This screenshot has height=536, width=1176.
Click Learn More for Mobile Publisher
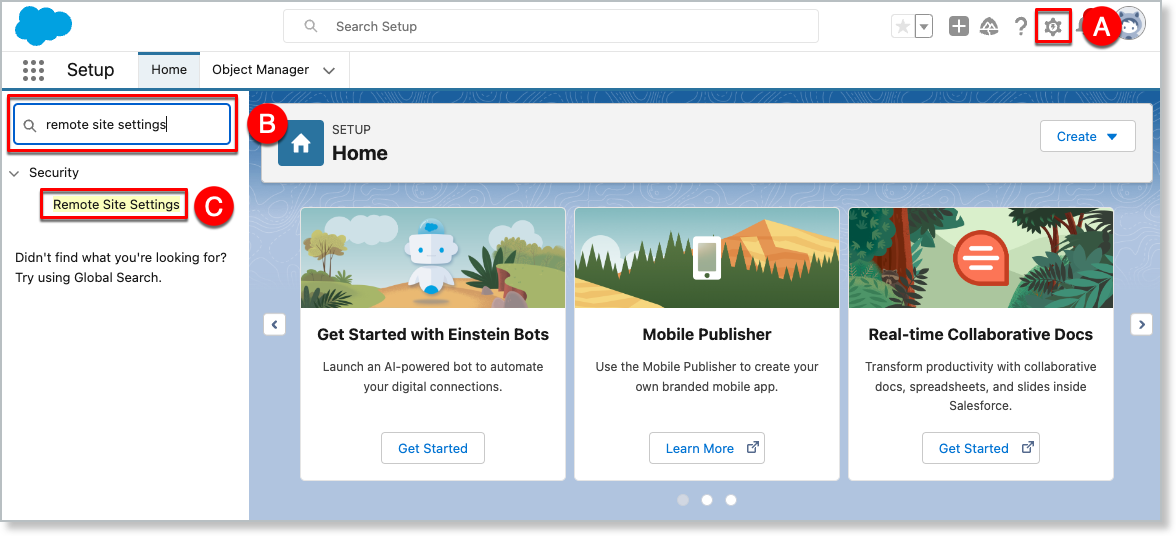tap(706, 448)
